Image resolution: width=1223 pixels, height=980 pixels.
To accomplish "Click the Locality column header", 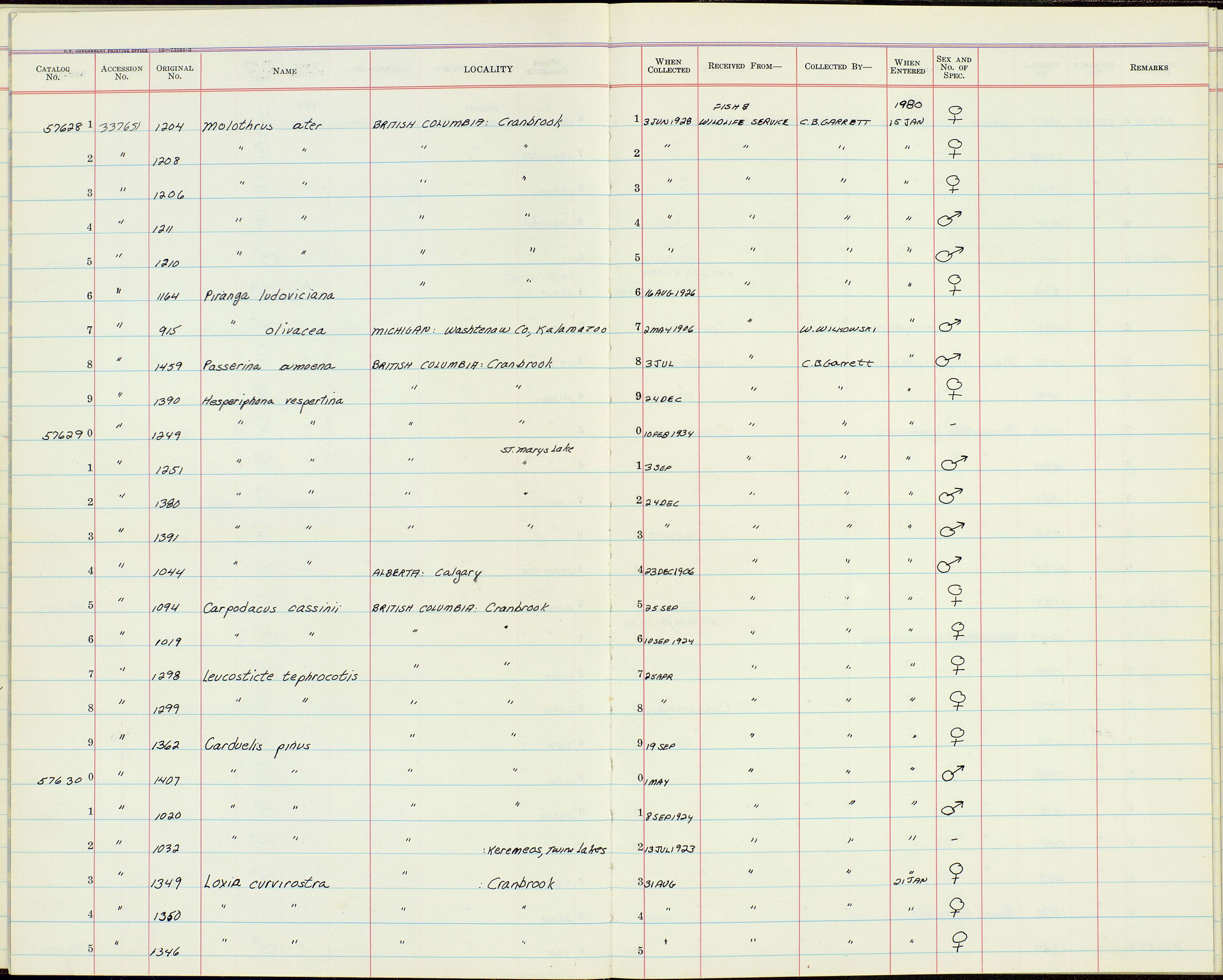I will (488, 69).
